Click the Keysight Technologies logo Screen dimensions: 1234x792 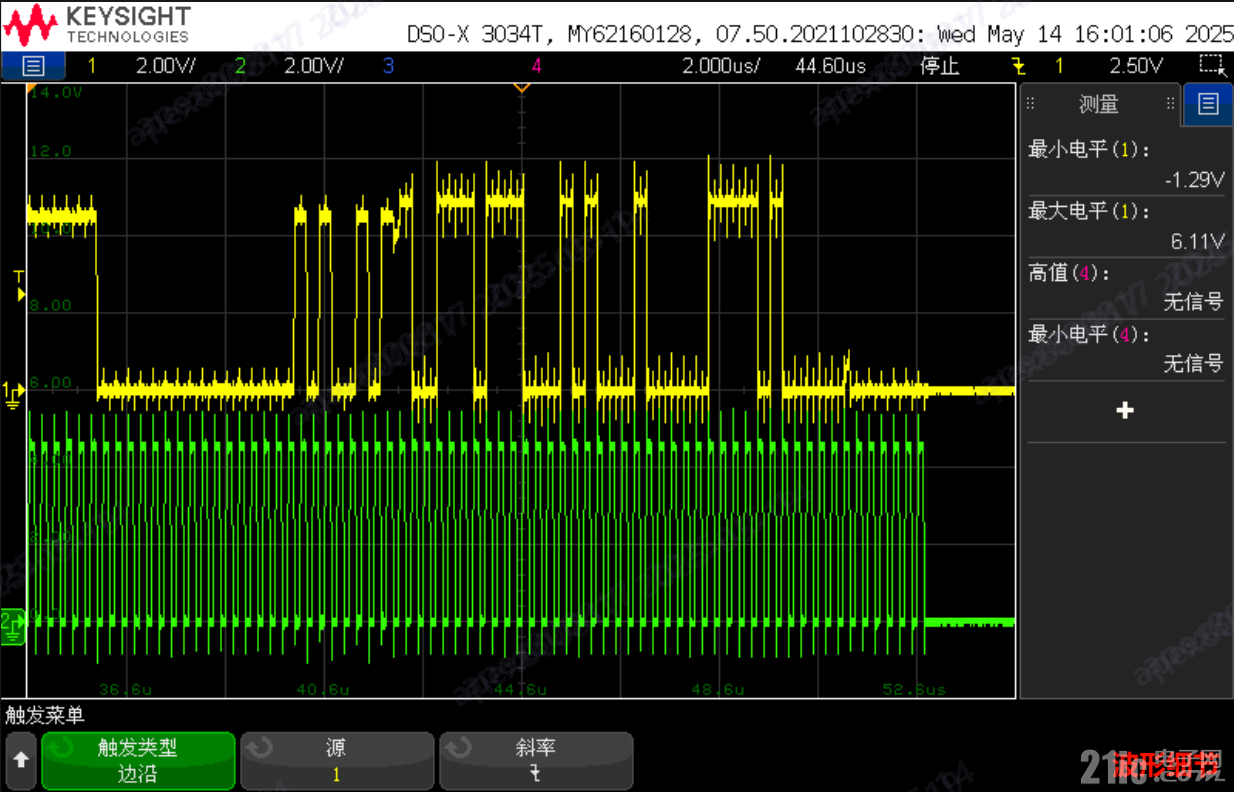click(96, 25)
